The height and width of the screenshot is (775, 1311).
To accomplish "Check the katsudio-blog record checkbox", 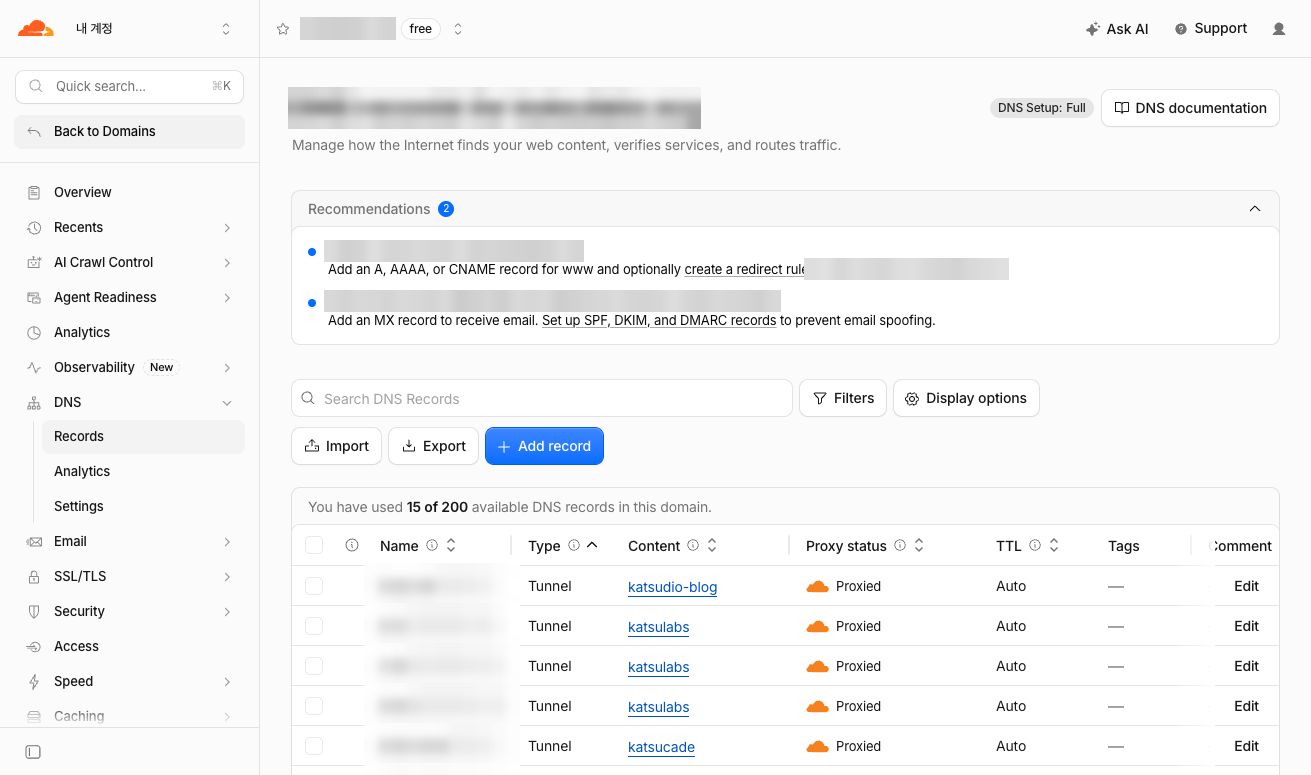I will point(314,586).
